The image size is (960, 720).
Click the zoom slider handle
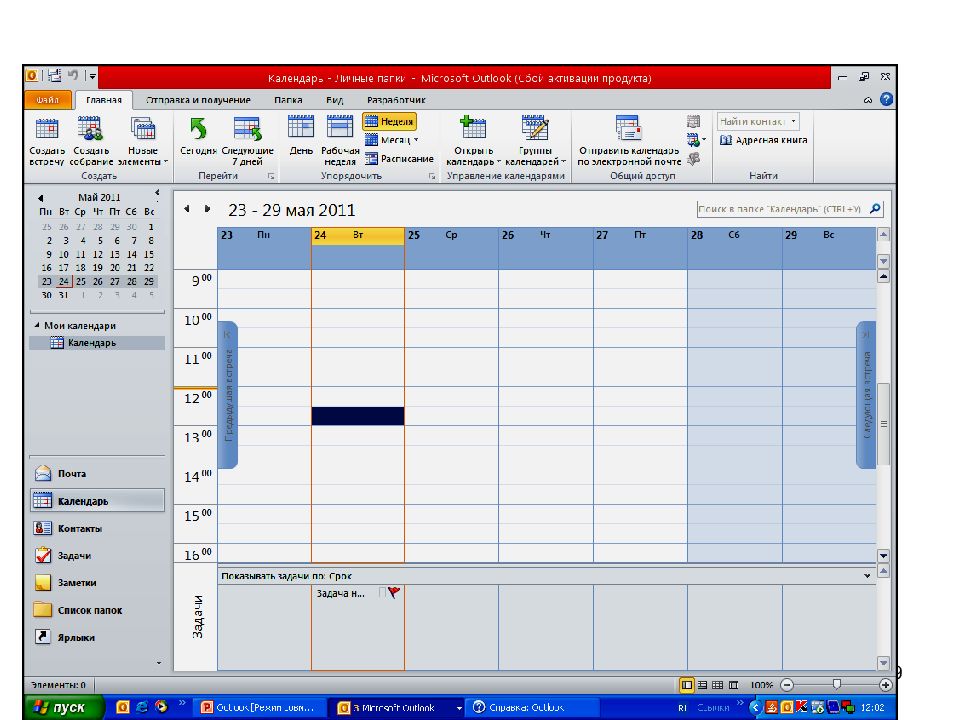(x=836, y=684)
